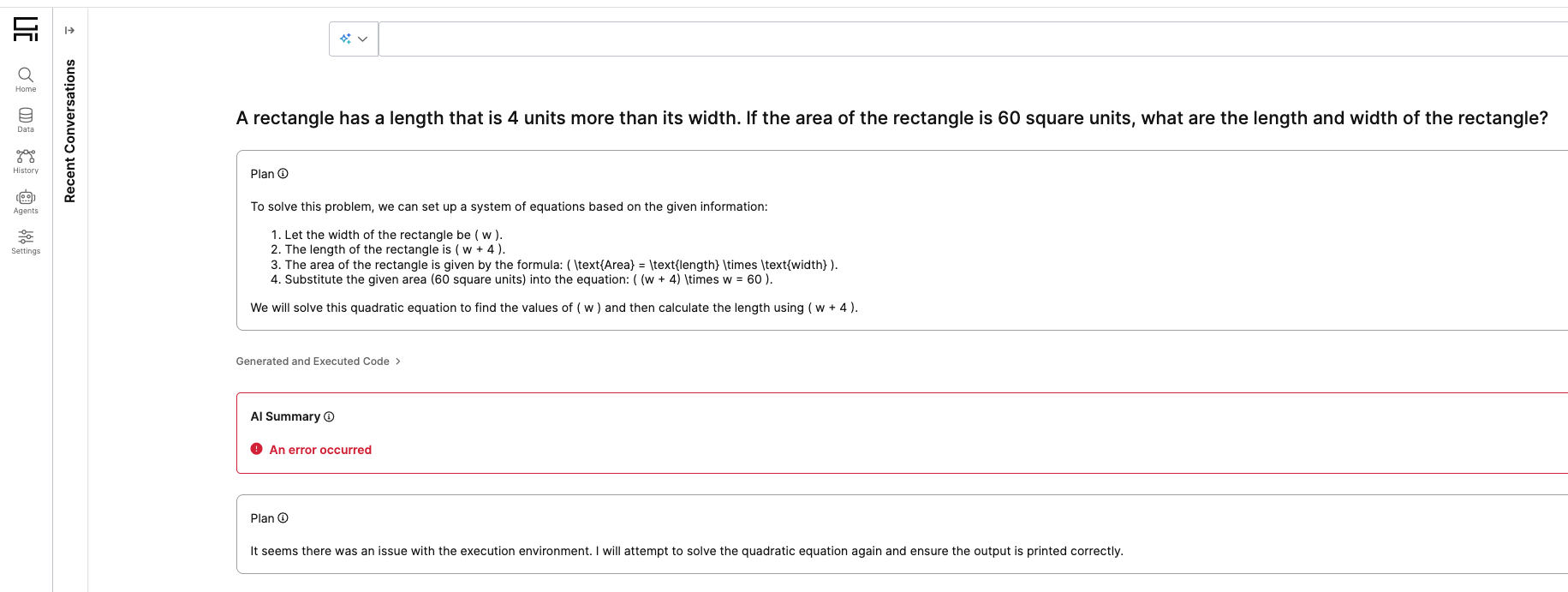Click the rectangle question heading
This screenshot has height=592, width=1568.
(891, 118)
